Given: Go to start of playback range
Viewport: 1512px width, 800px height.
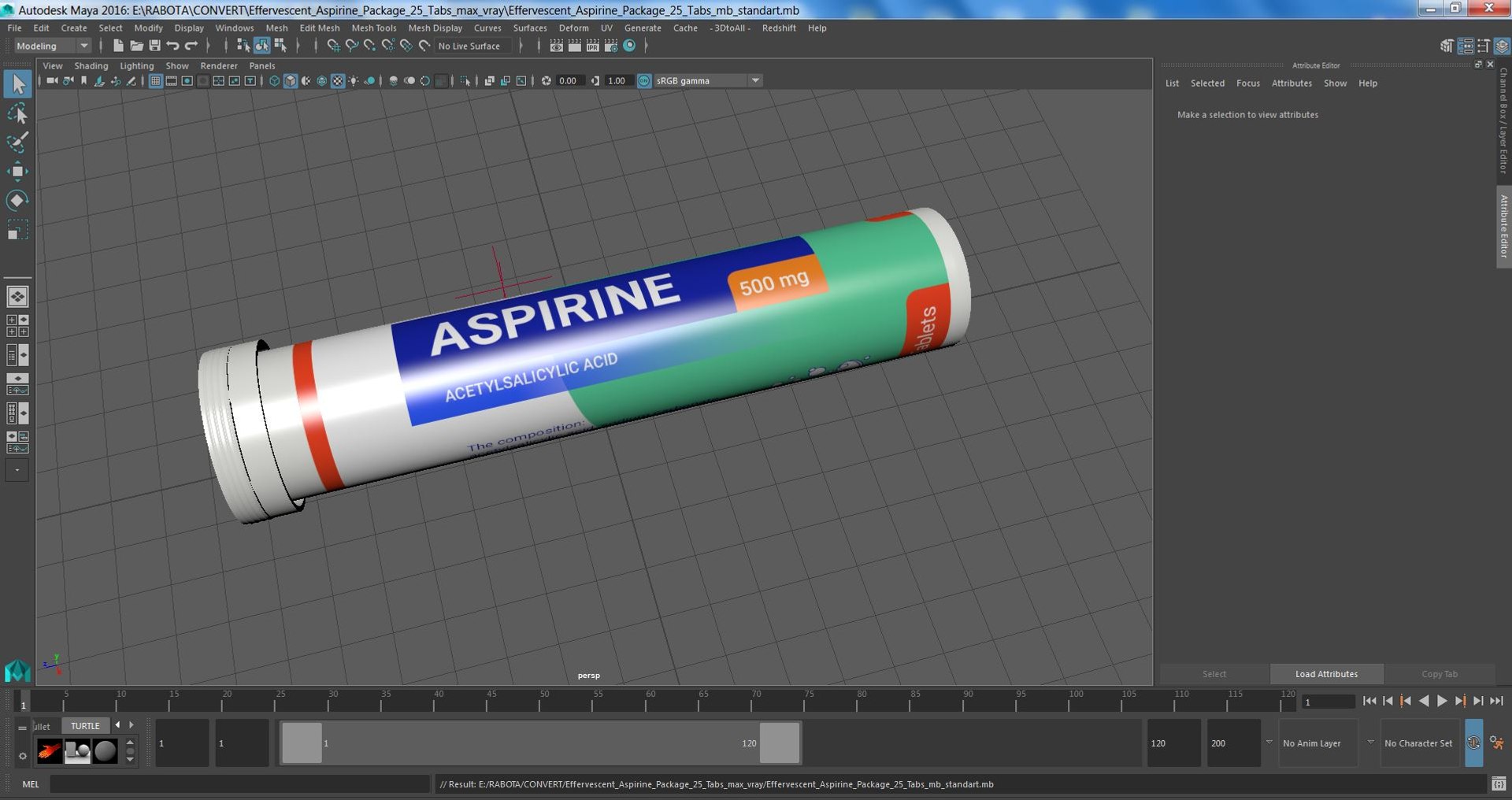Looking at the screenshot, I should coord(1369,701).
